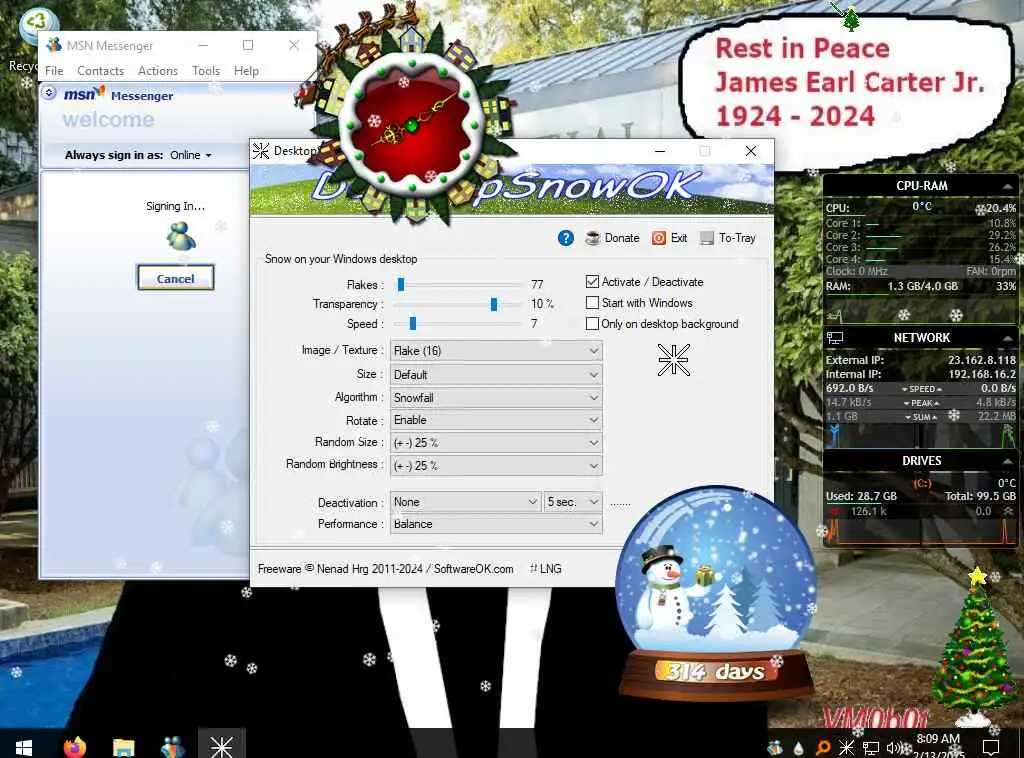
Task: Click the Speed slider handle
Action: (413, 323)
